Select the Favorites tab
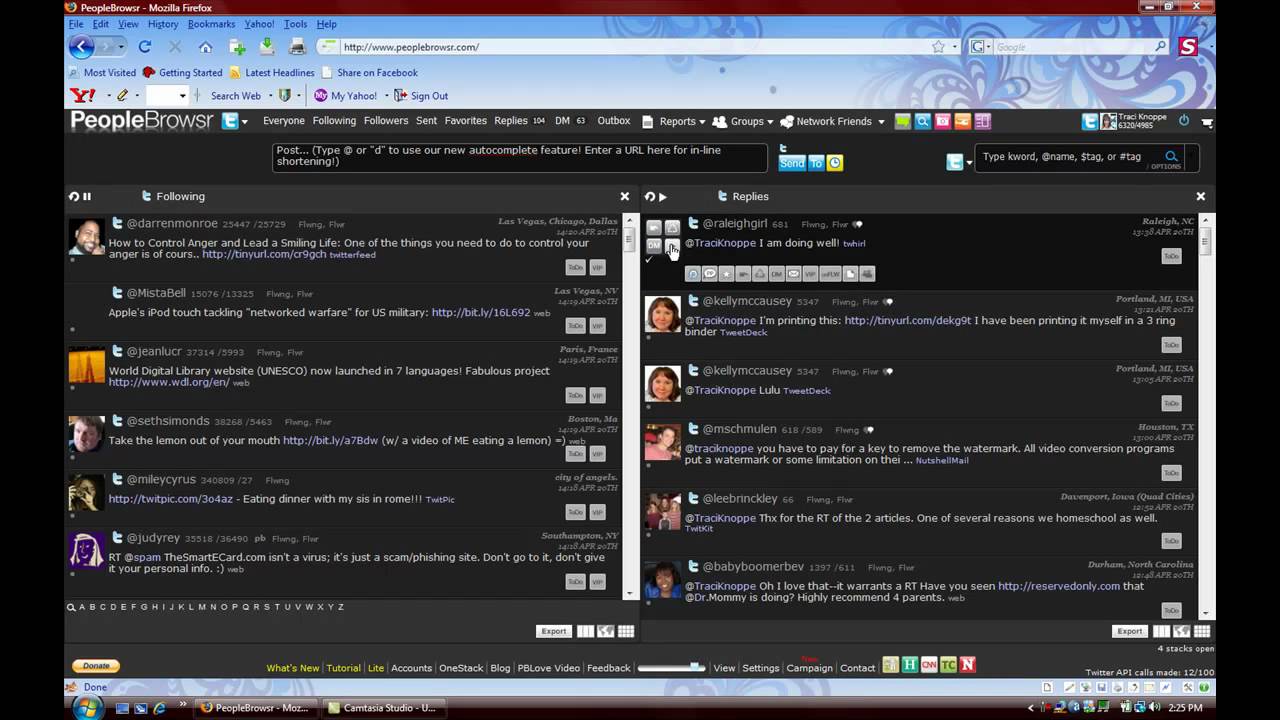The width and height of the screenshot is (1280, 720). point(466,121)
